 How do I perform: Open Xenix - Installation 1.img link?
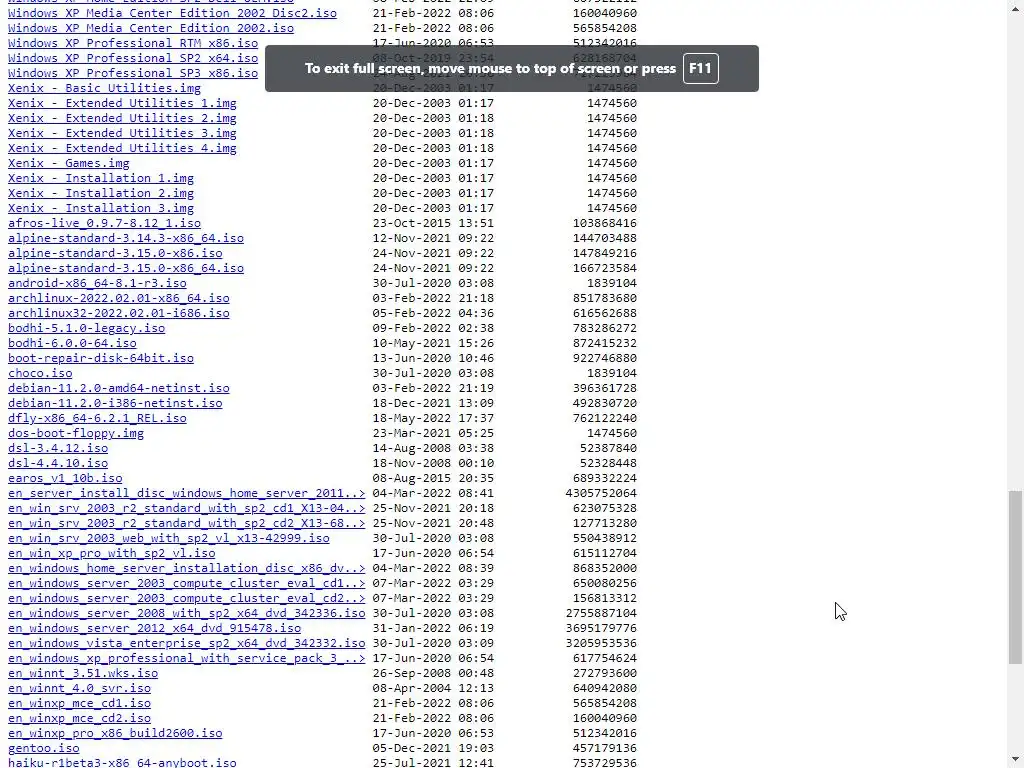click(101, 178)
